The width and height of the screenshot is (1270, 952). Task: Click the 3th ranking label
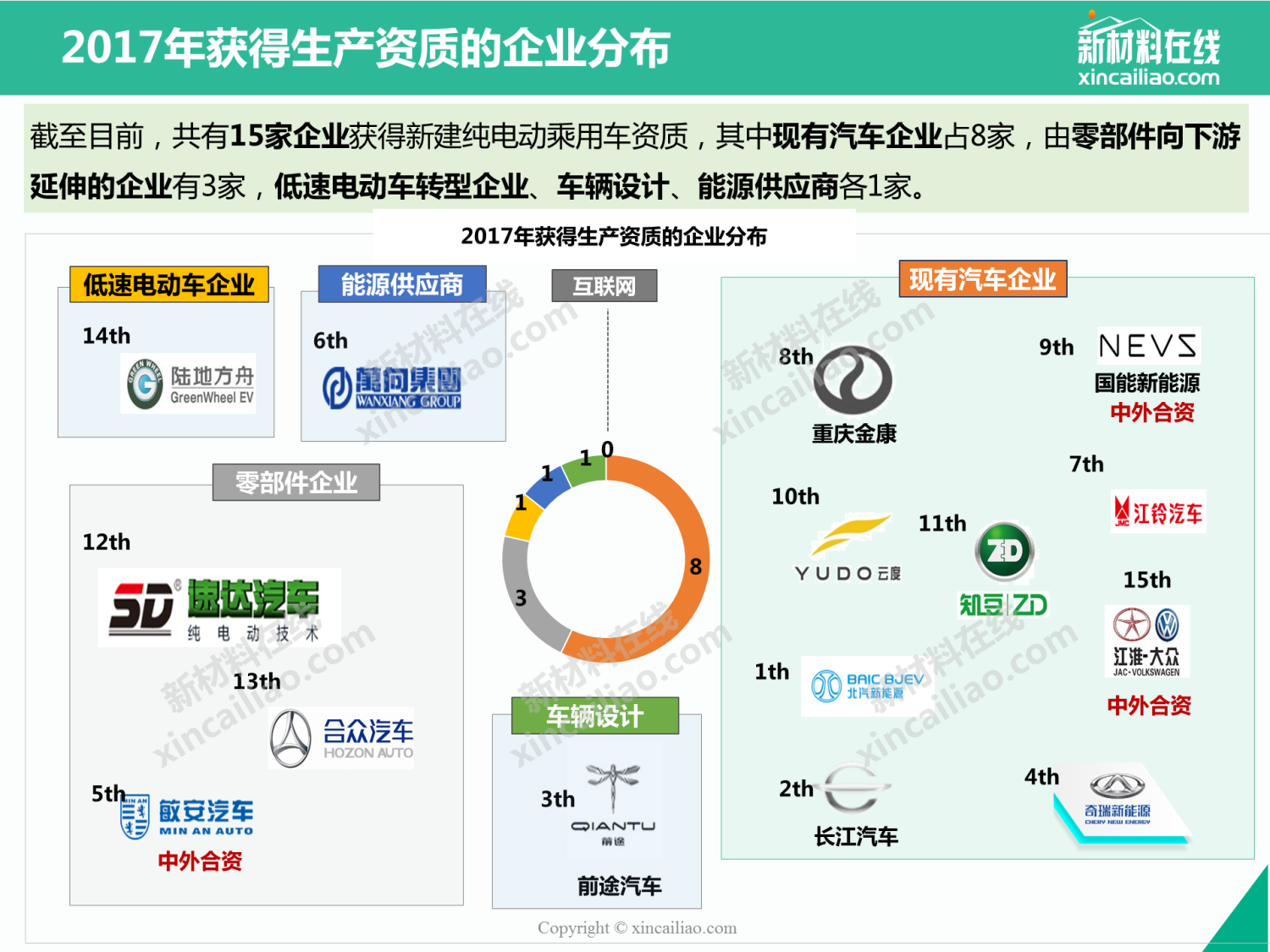point(558,799)
